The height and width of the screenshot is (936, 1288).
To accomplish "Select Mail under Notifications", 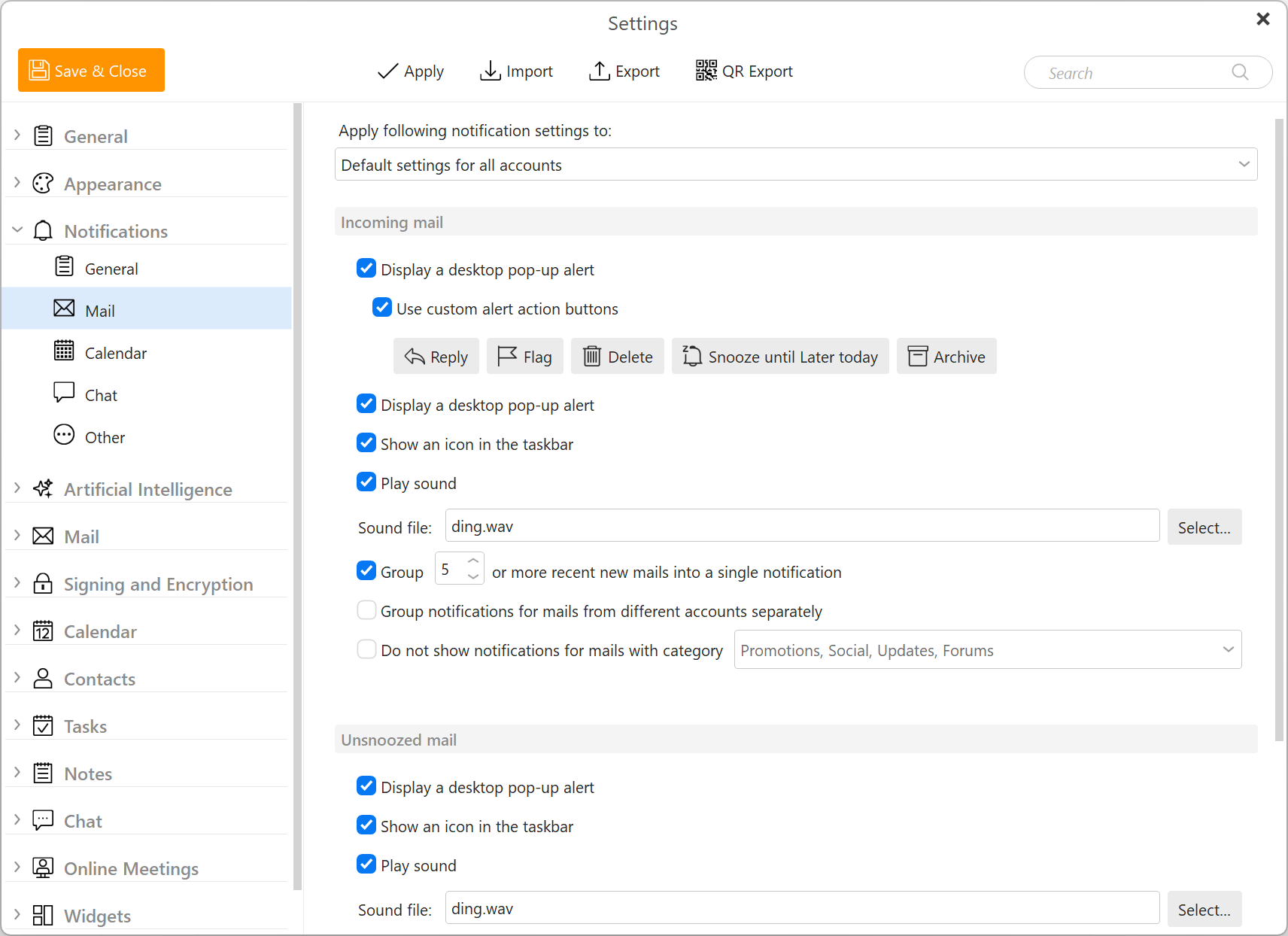I will click(x=147, y=308).
